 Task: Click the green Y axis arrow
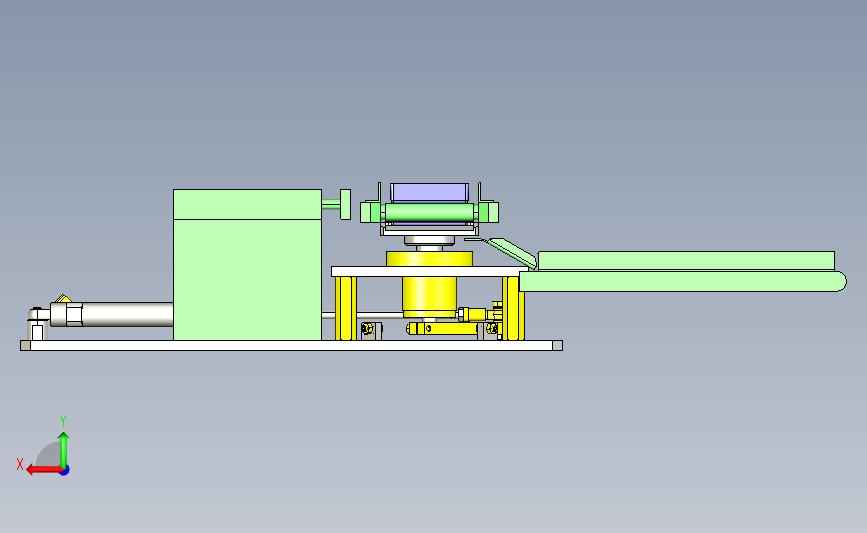[64, 450]
